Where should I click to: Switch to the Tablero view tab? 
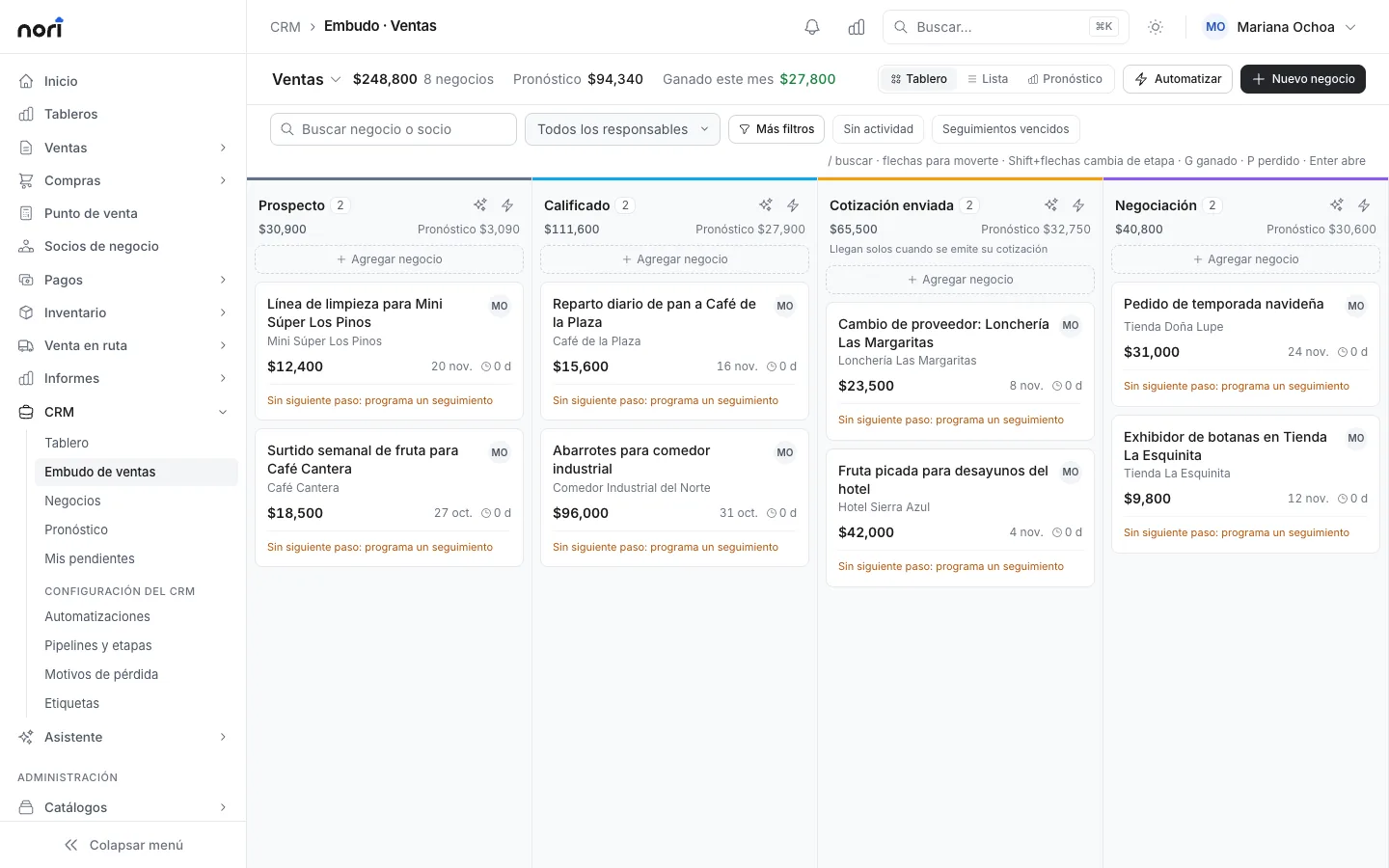pos(918,79)
